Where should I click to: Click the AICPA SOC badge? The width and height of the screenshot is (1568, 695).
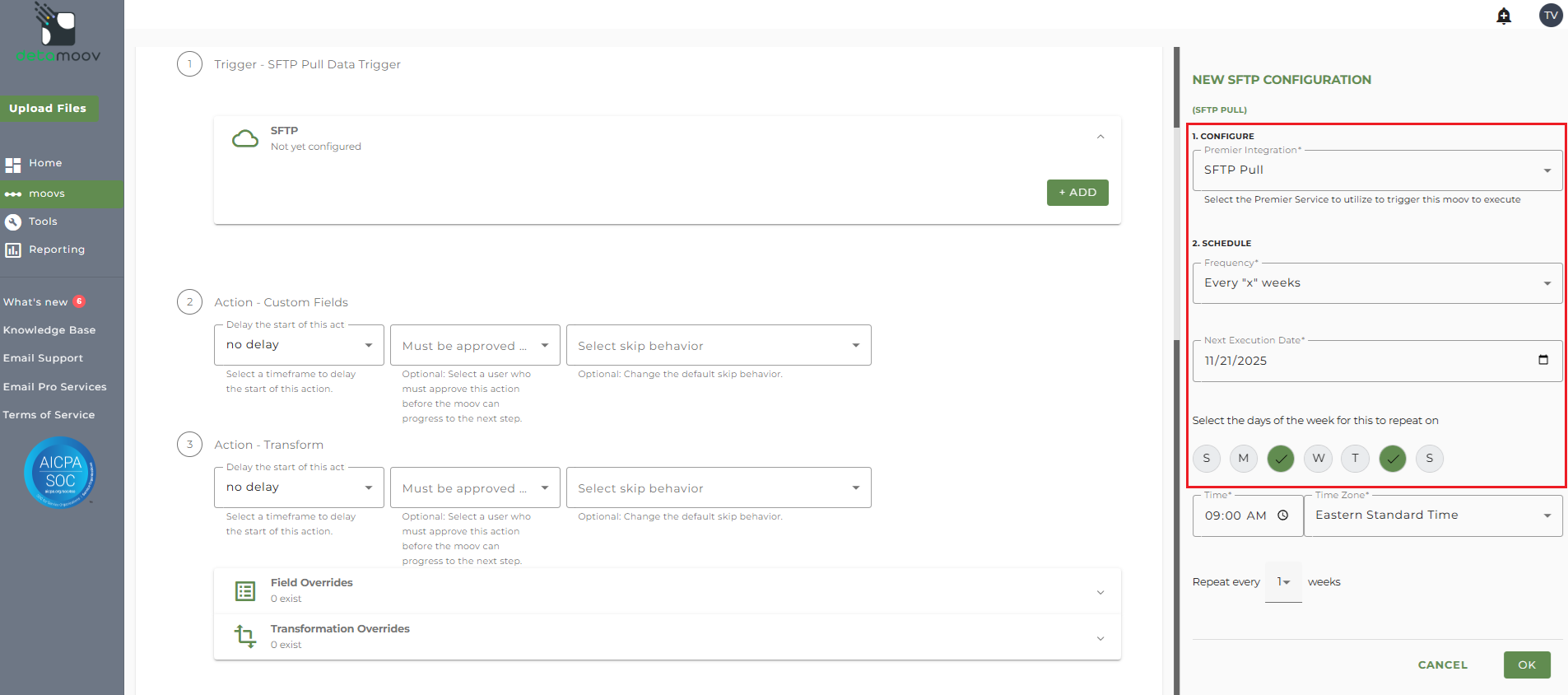60,472
